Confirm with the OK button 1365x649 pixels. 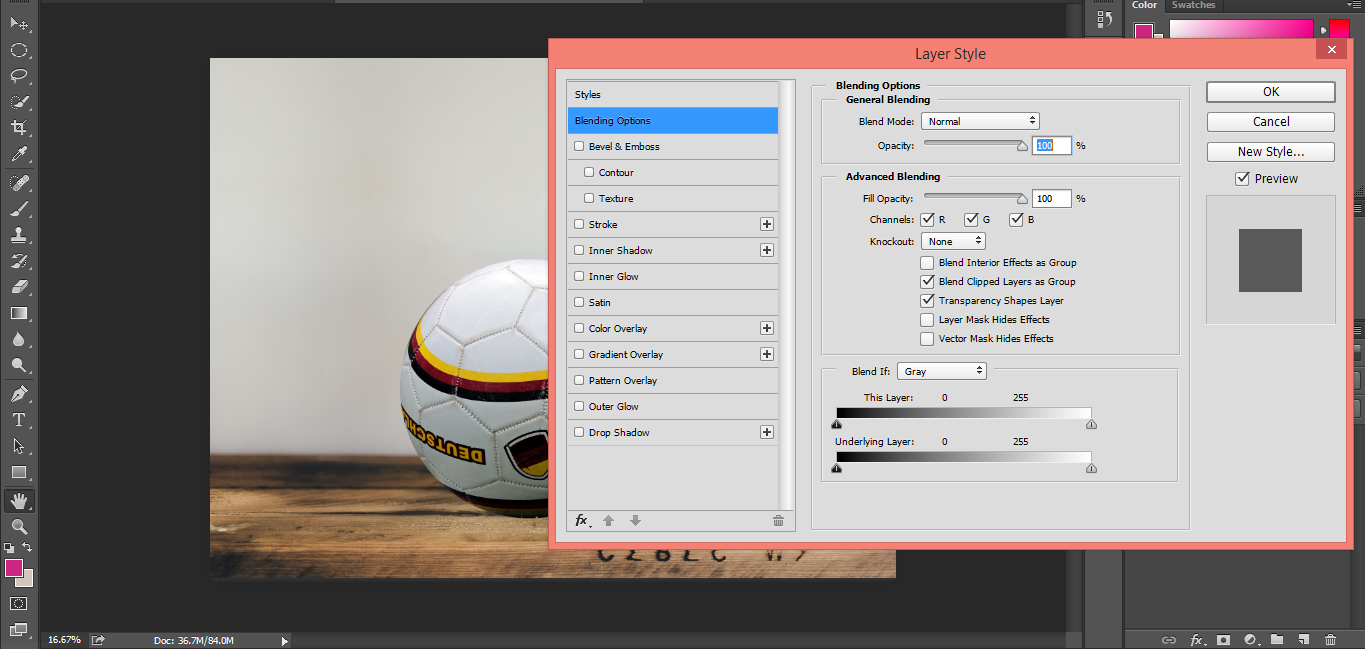pos(1270,91)
